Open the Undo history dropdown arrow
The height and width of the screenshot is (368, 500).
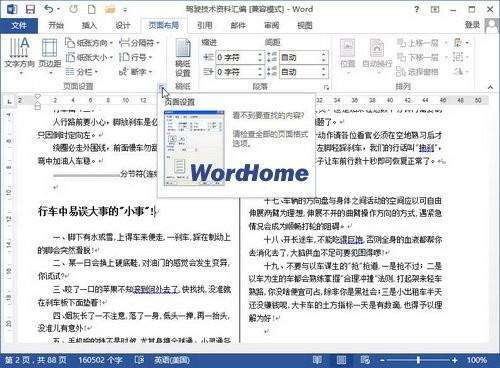click(58, 9)
